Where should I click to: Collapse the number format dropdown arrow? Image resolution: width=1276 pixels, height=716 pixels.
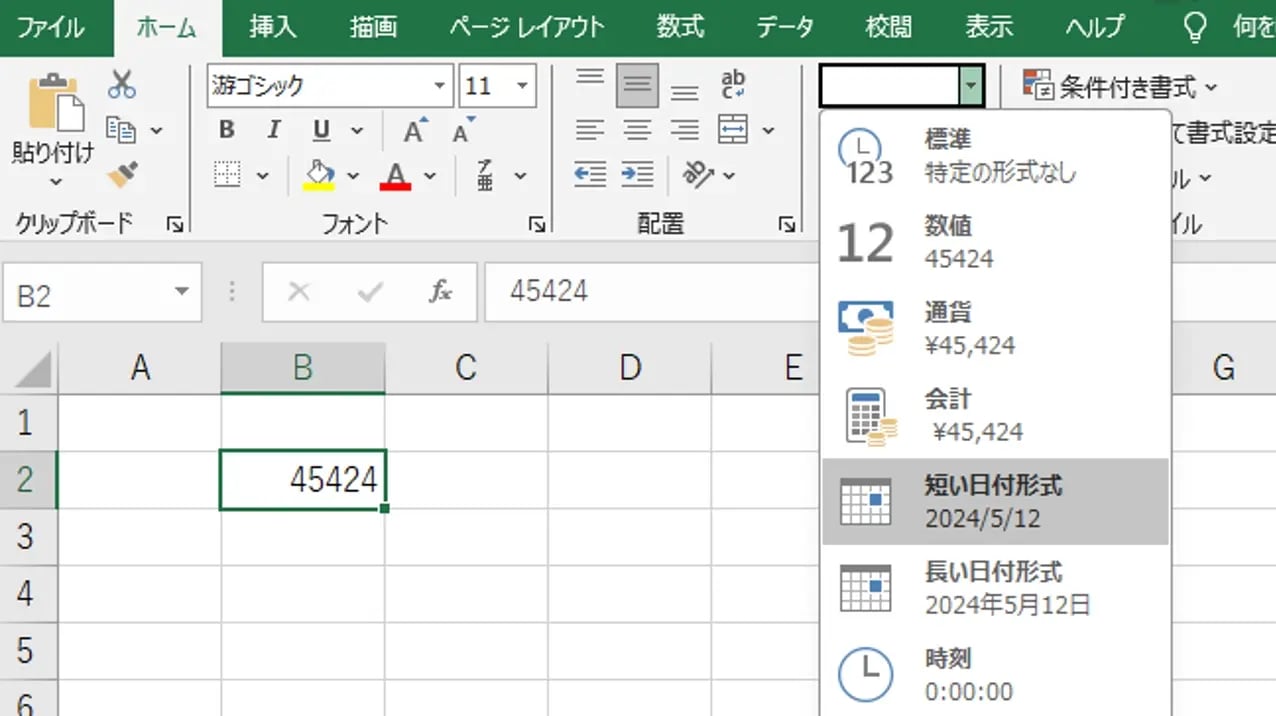click(972, 86)
